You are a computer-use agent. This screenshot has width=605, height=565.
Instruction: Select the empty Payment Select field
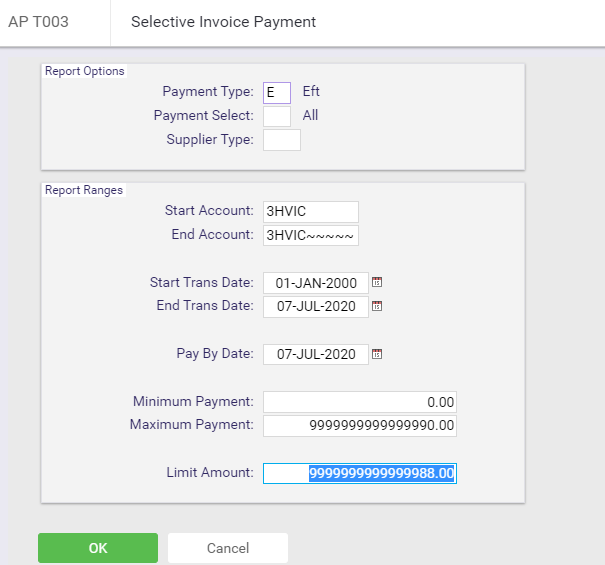click(277, 116)
